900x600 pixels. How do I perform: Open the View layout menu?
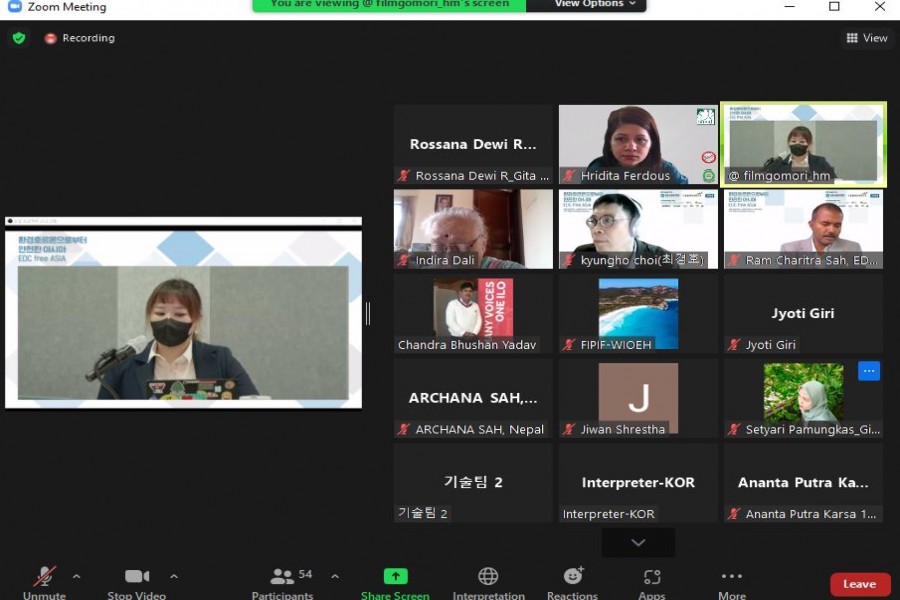[x=866, y=38]
